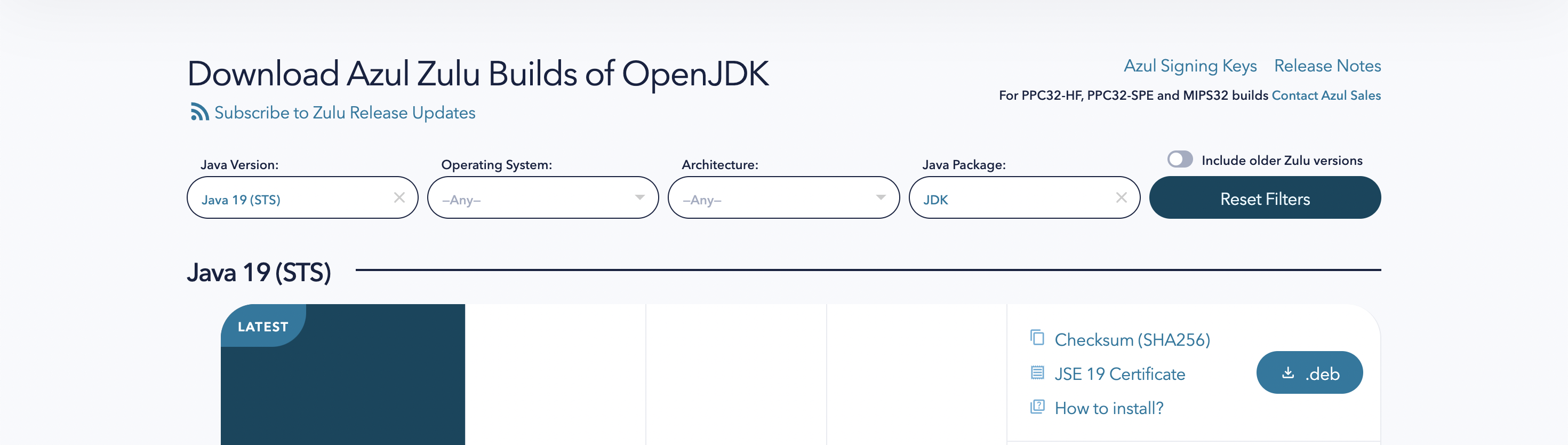Clear the Java 19 (STS) version filter
Screen dimensions: 1568x445
[399, 197]
